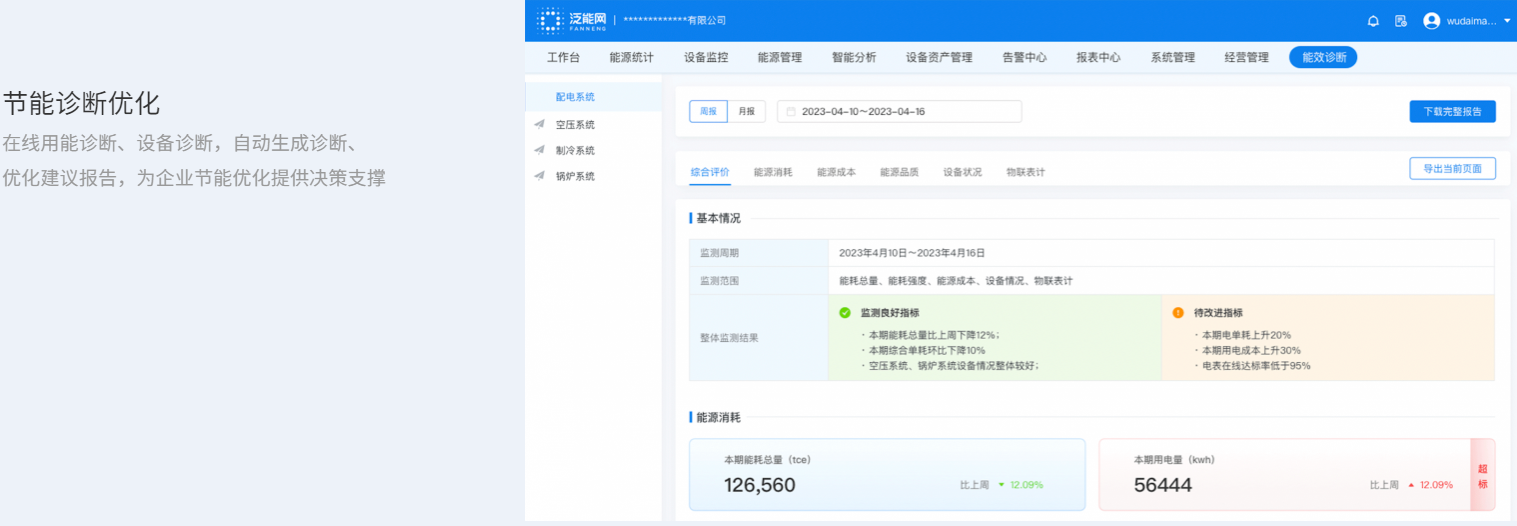The image size is (1517, 526).
Task: Open the 能源统计 menu
Action: click(631, 57)
